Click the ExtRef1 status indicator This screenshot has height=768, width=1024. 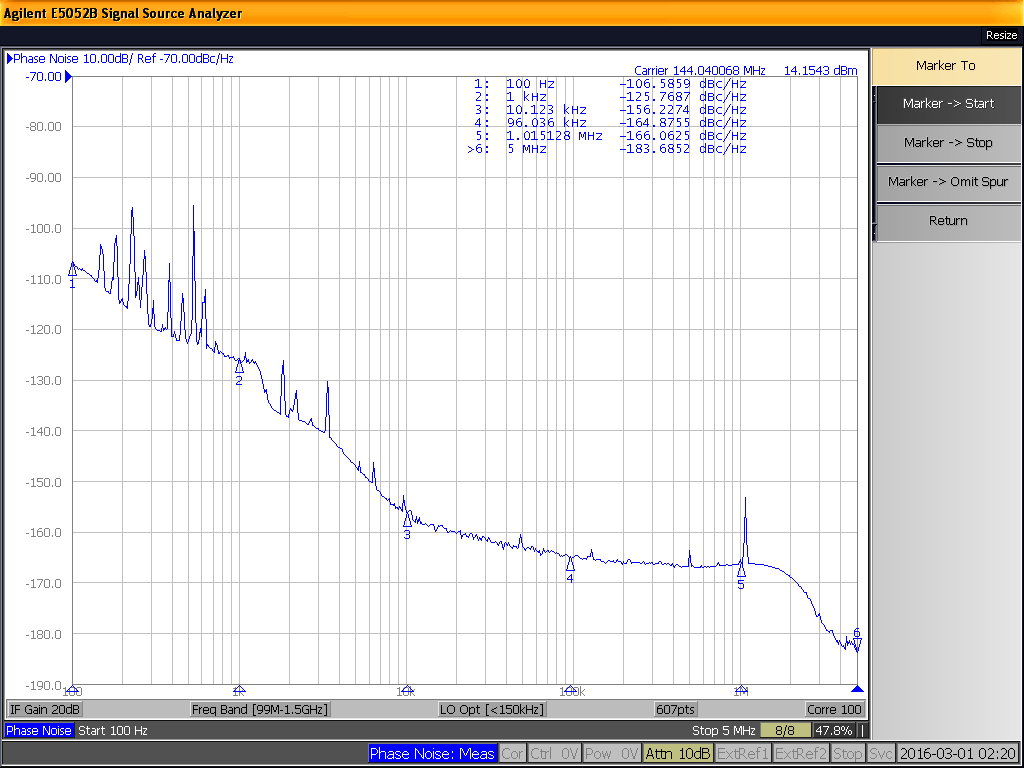(x=743, y=754)
